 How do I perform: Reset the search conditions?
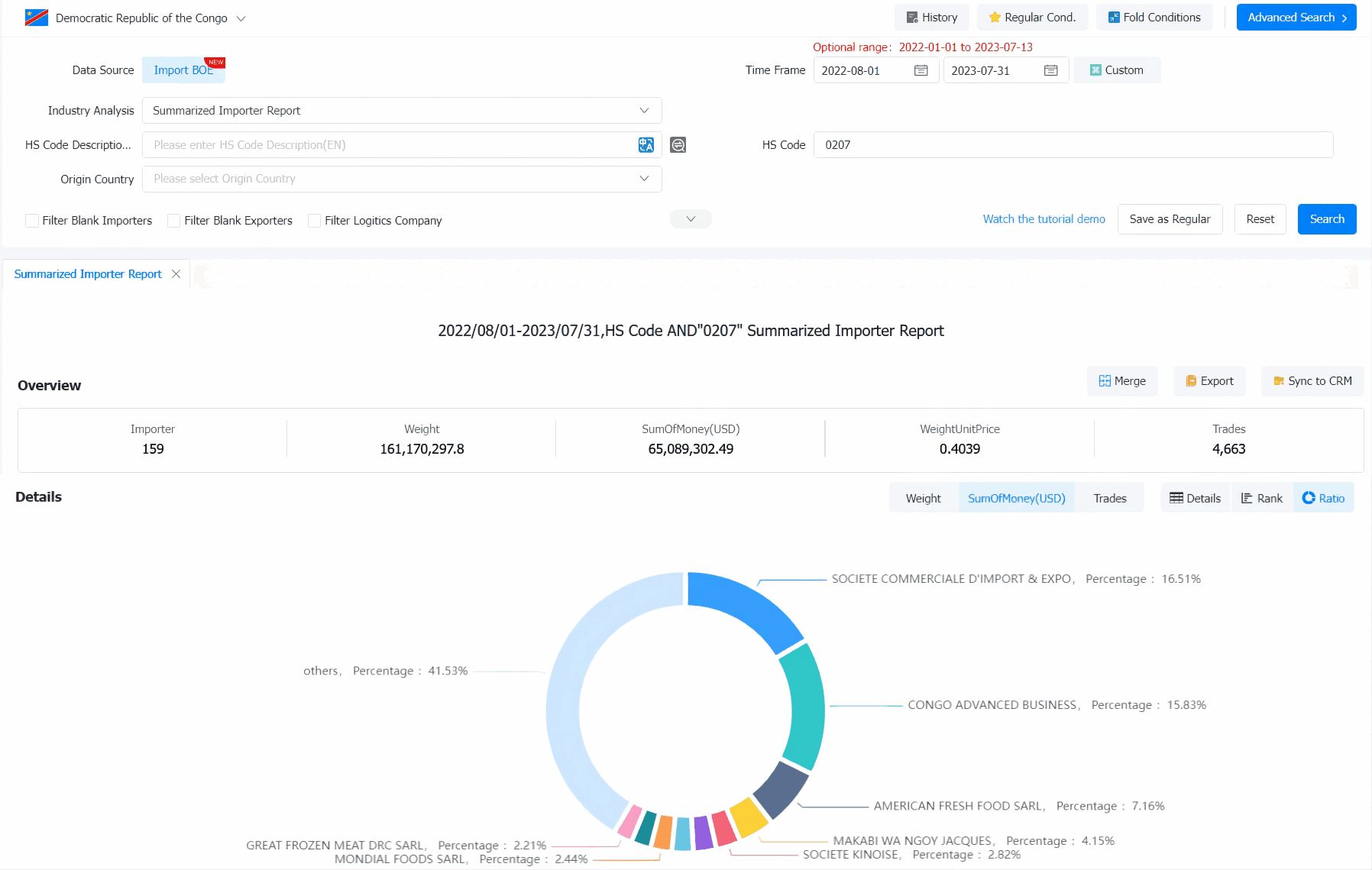pos(1260,219)
